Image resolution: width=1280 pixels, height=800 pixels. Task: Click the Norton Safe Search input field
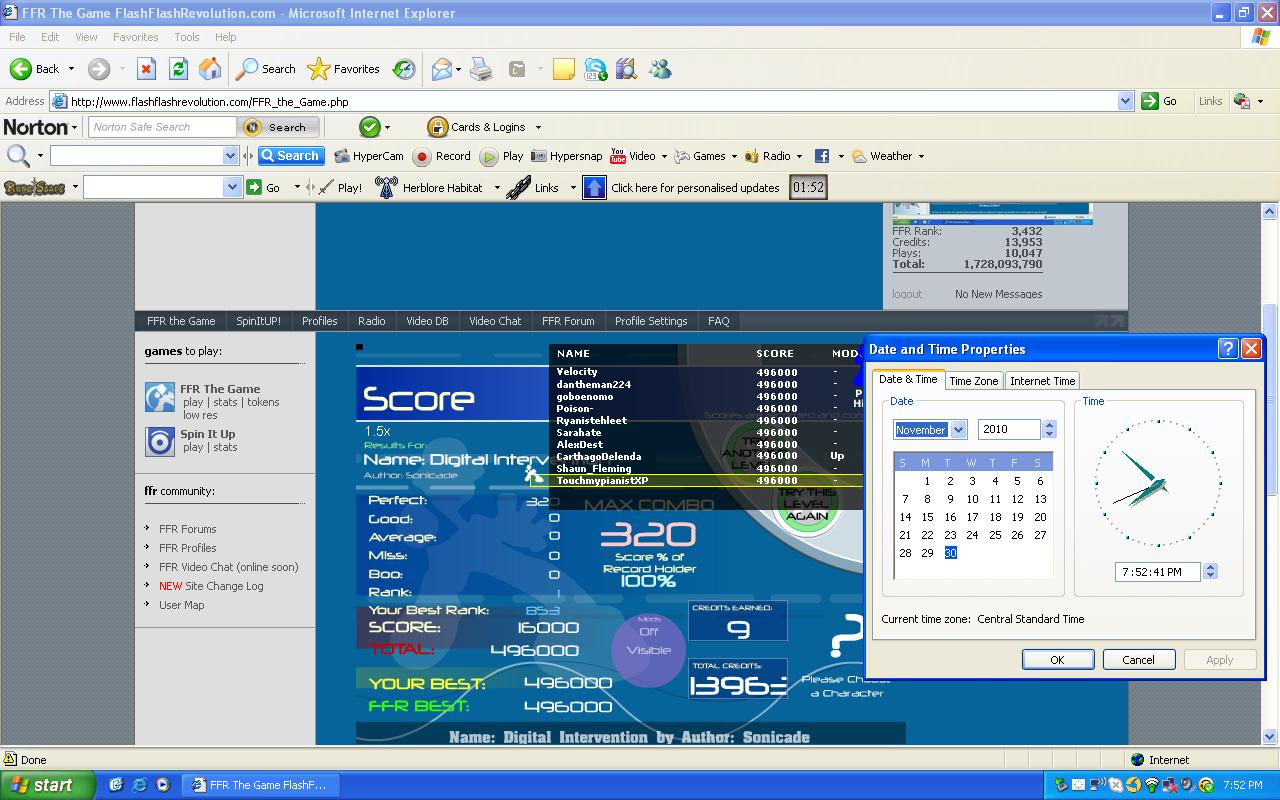click(x=163, y=127)
